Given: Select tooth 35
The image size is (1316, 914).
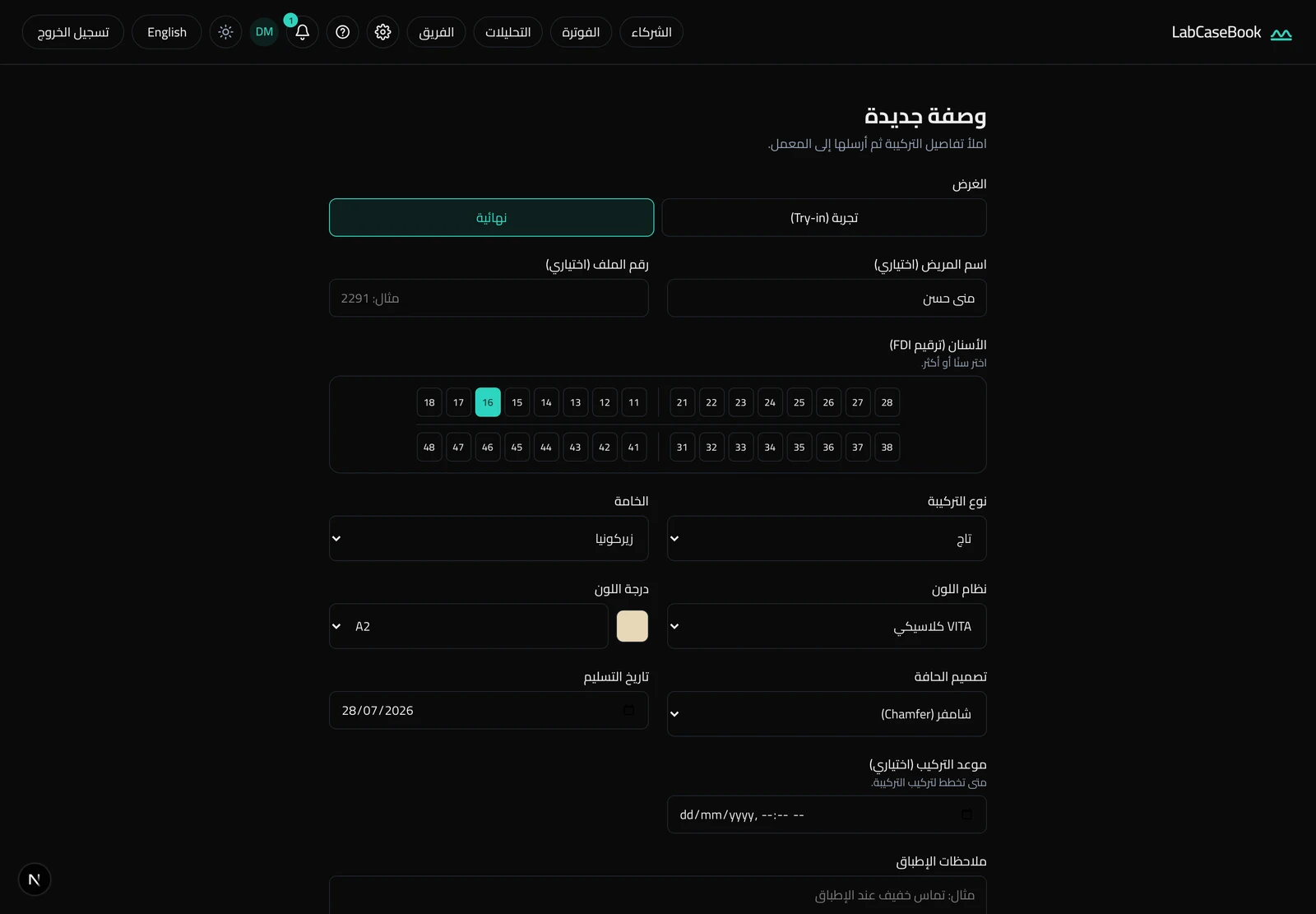Looking at the screenshot, I should pyautogui.click(x=799, y=447).
